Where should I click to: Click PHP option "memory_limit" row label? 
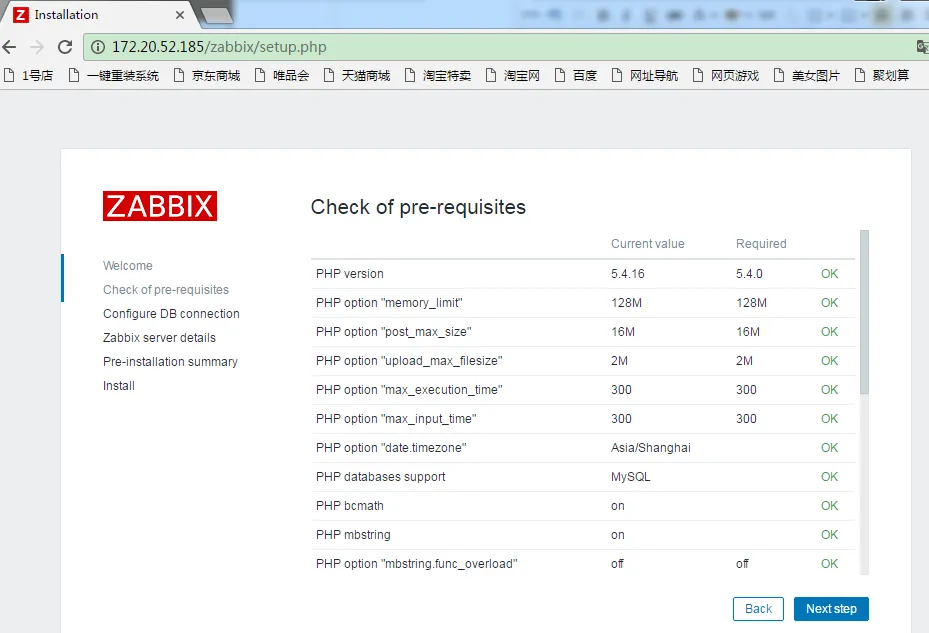[389, 303]
